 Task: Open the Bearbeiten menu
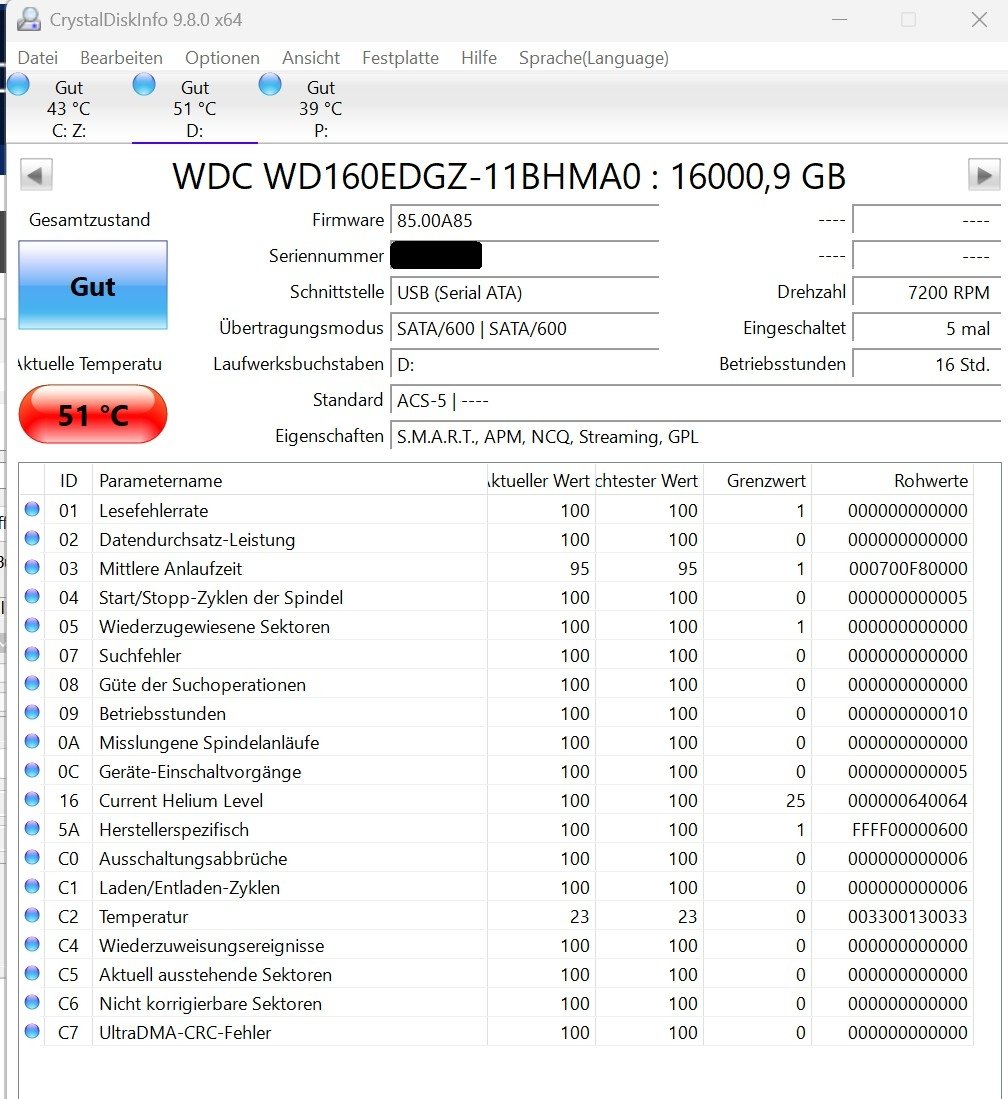click(121, 57)
